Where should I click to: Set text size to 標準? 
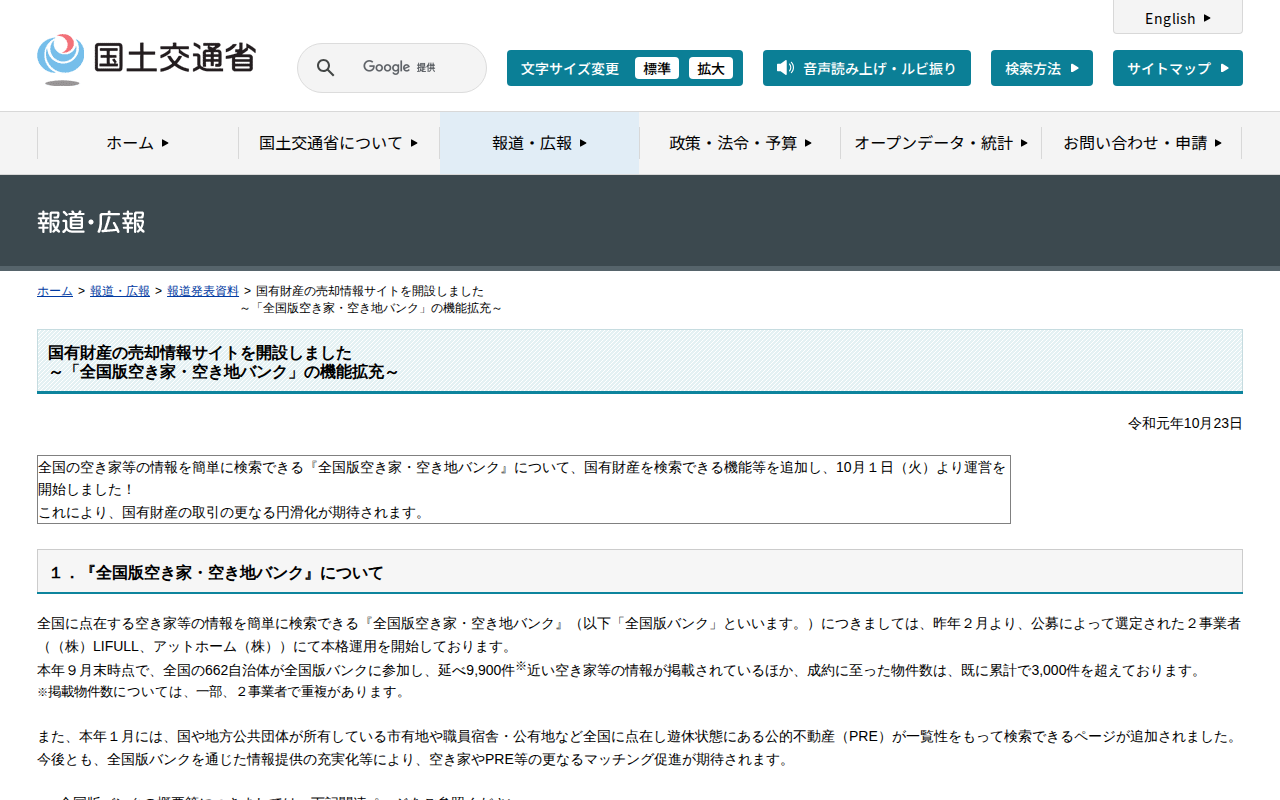click(657, 68)
